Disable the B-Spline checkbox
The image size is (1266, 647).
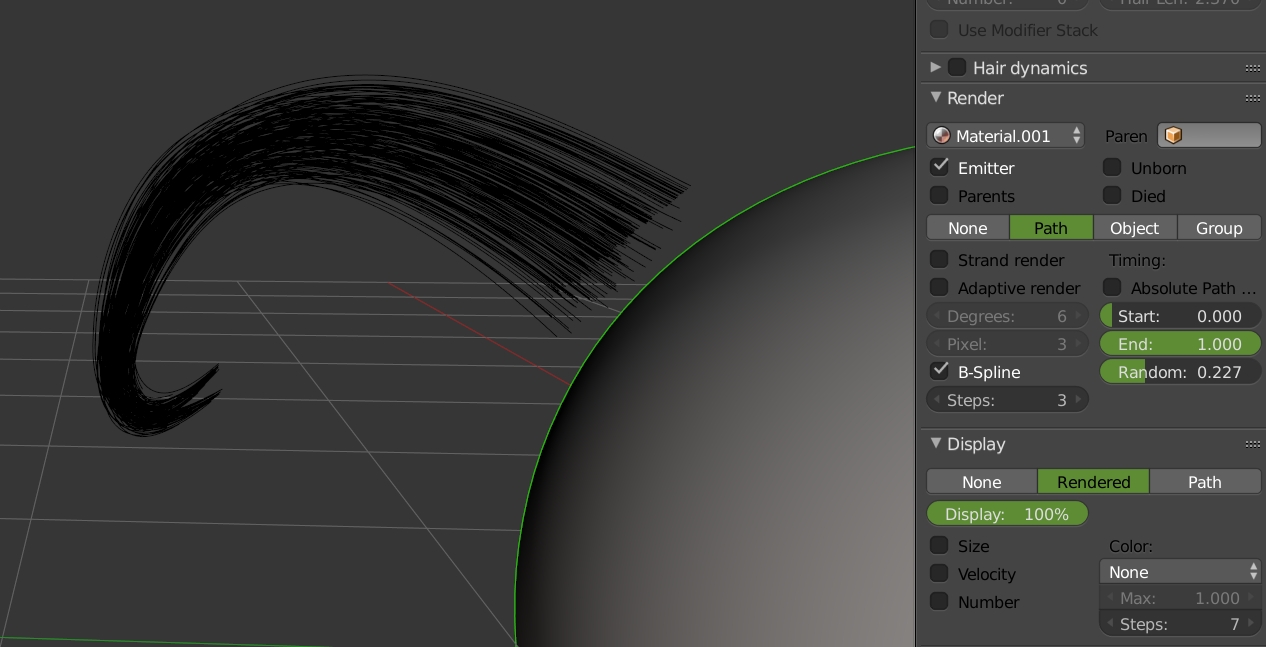939,371
